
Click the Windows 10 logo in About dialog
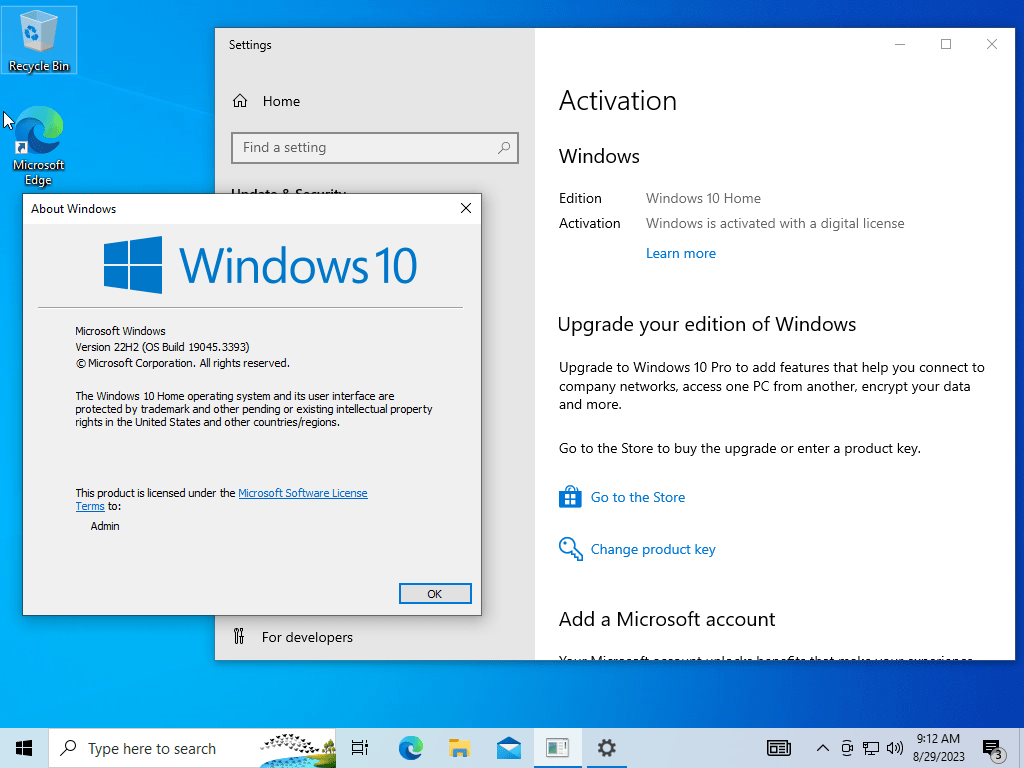260,265
